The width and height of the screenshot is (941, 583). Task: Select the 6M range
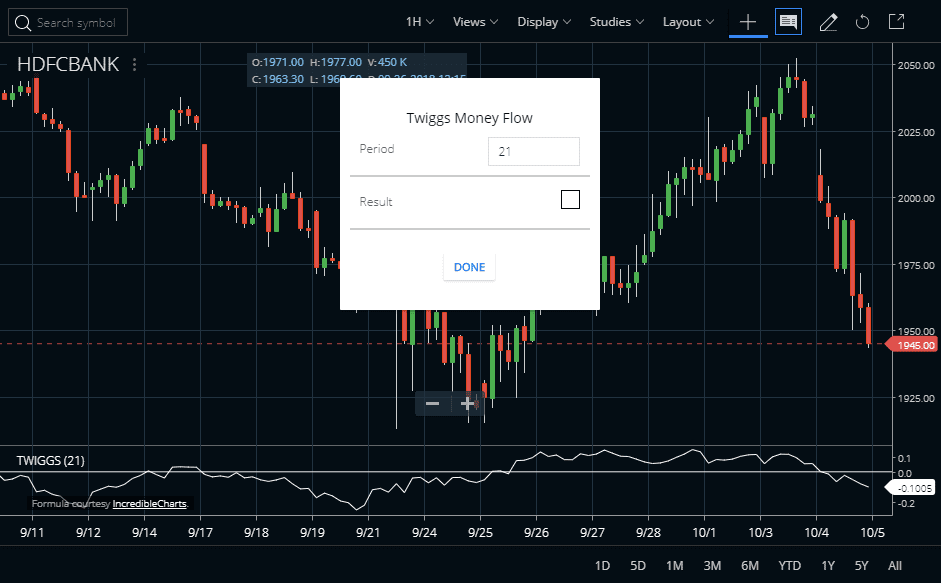tap(750, 566)
